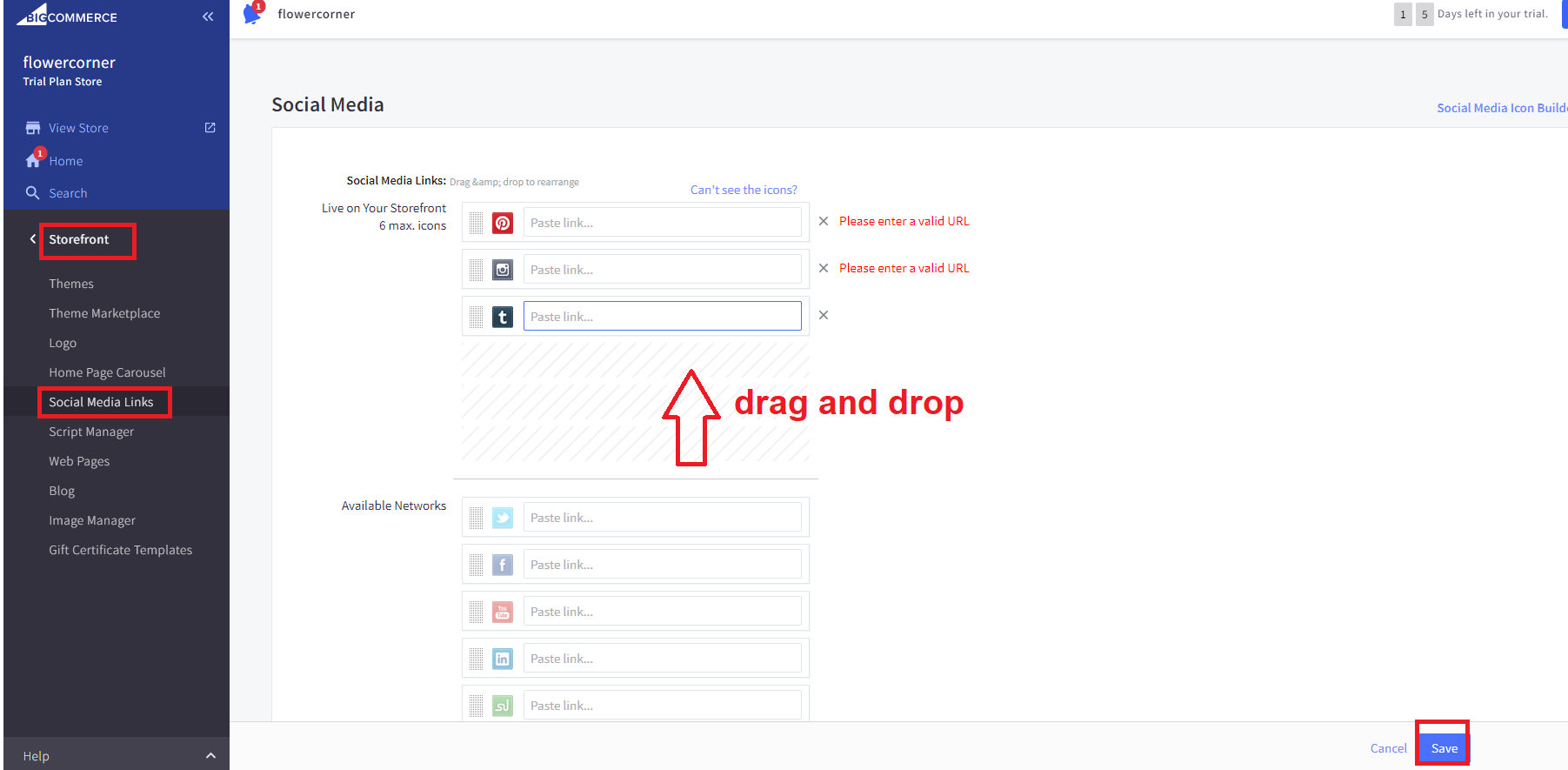Open Script Manager
Image resolution: width=1568 pixels, height=770 pixels.
91,432
